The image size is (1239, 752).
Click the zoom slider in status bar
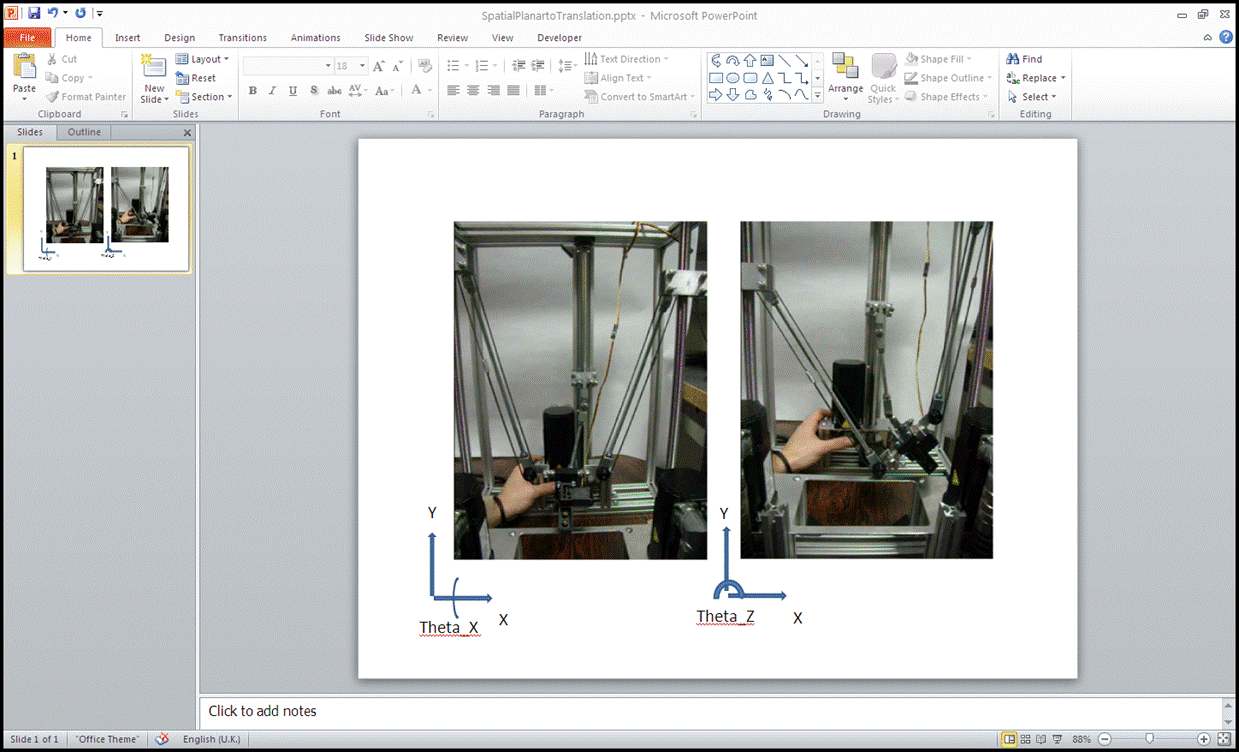point(1150,739)
